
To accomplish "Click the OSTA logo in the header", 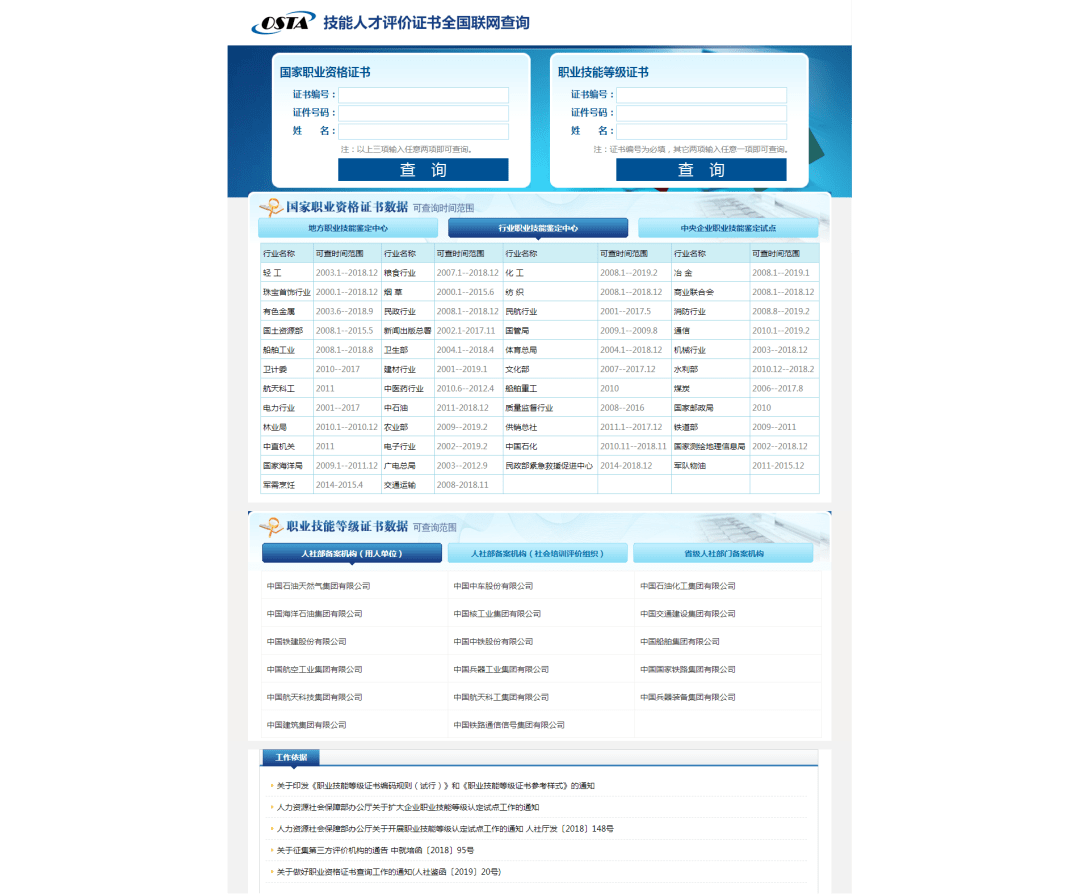I will (283, 23).
